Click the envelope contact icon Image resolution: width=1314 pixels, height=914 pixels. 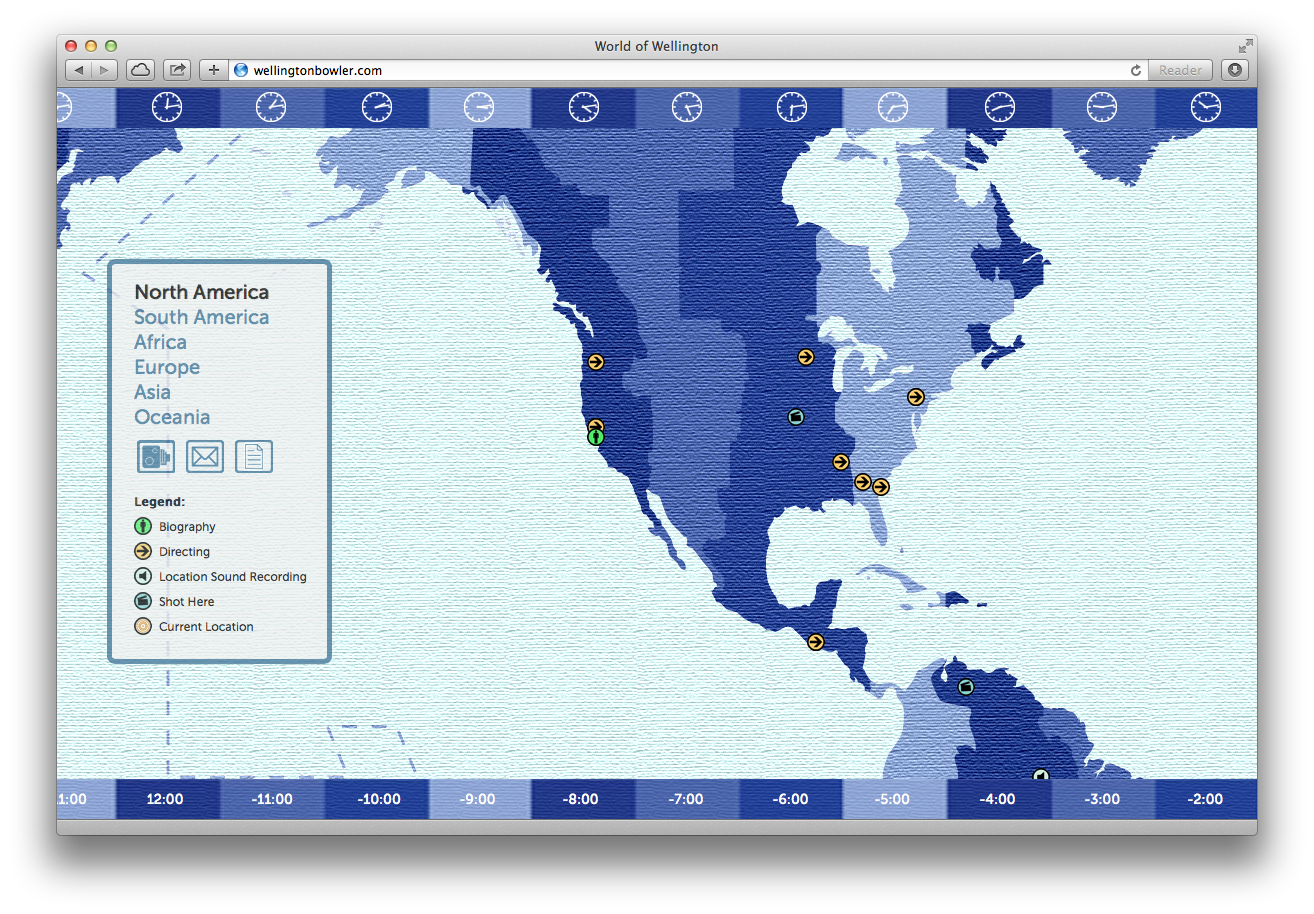205,456
